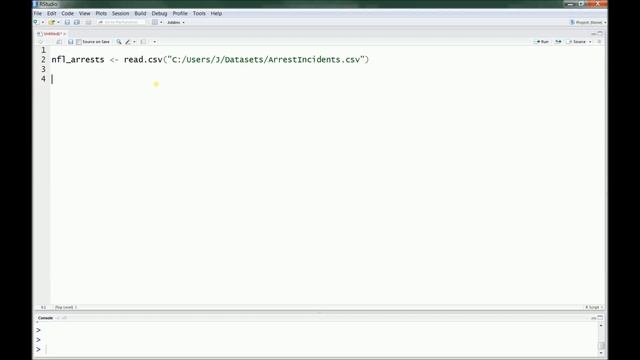Click the Source button

[577, 42]
